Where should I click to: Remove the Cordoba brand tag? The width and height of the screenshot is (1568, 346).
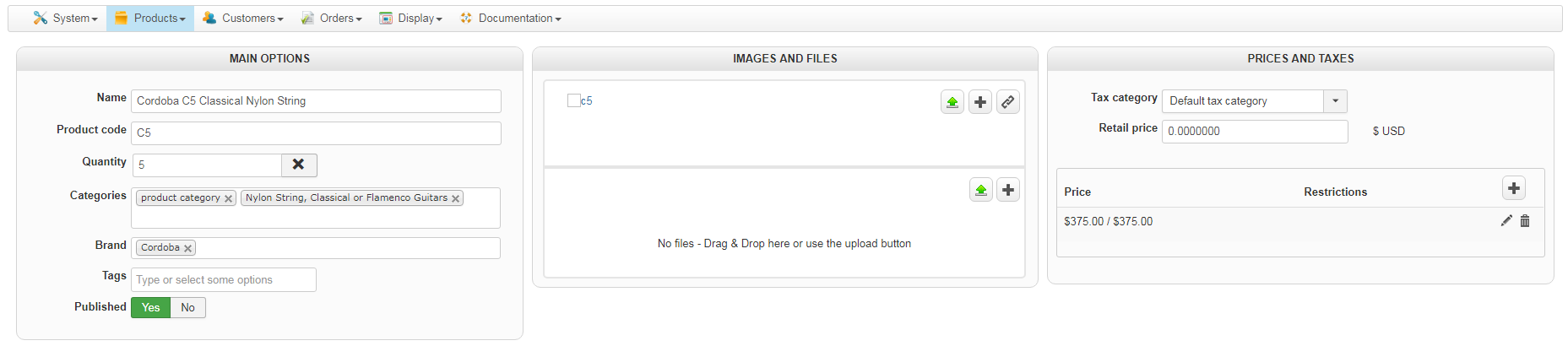188,248
